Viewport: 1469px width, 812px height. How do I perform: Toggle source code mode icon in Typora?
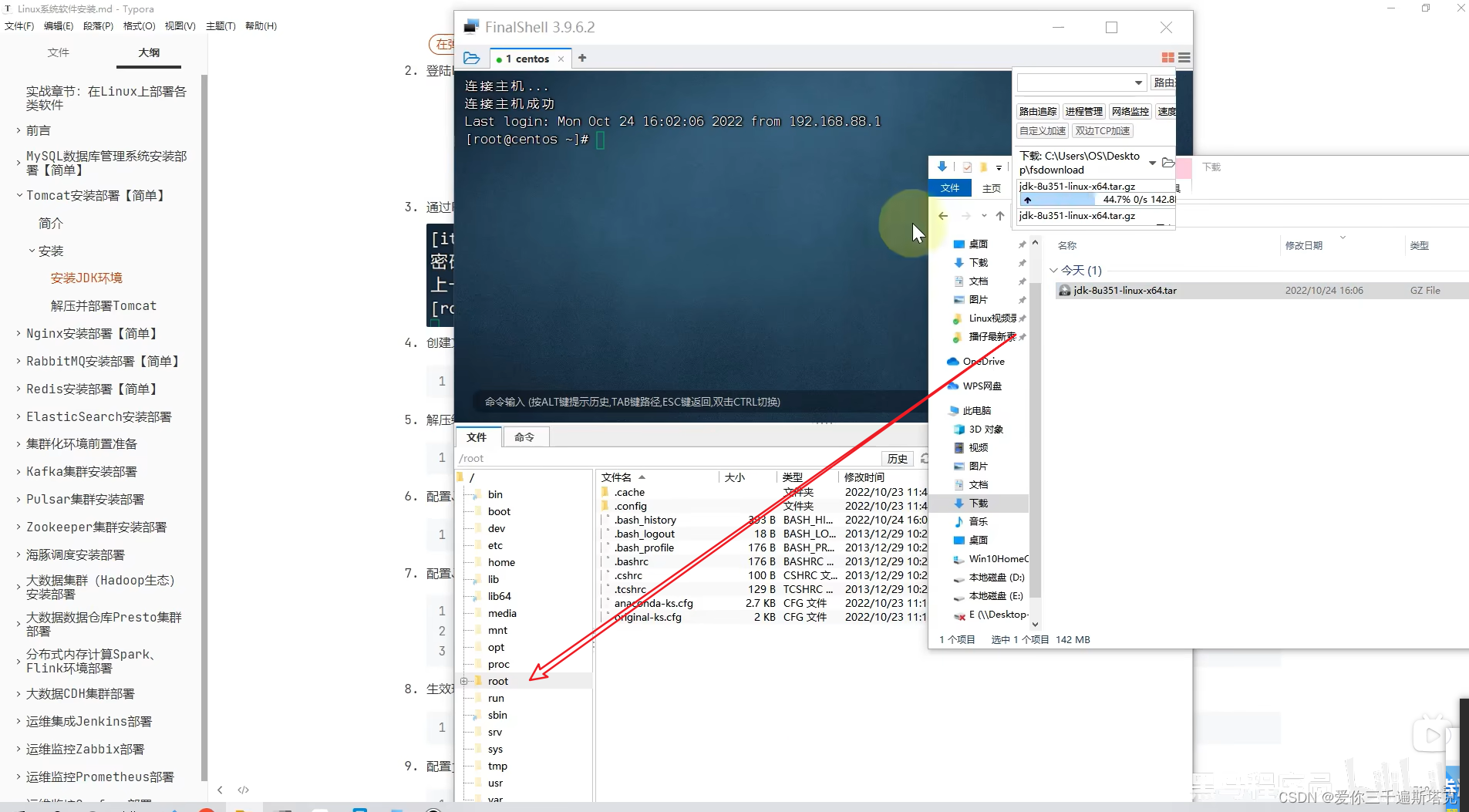(244, 790)
